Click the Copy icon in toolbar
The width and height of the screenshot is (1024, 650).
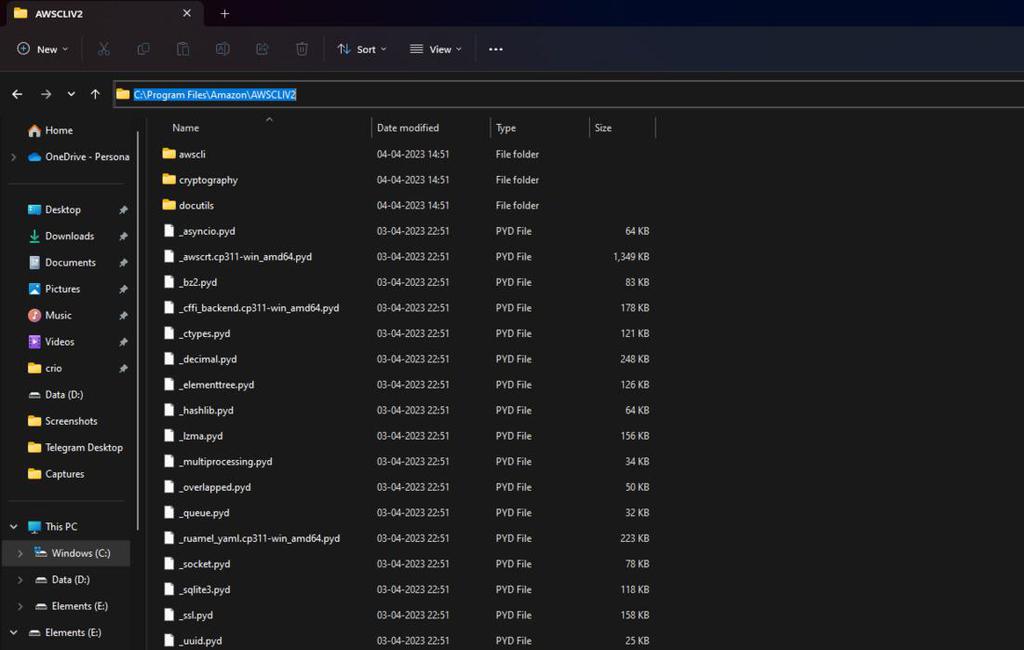143,49
